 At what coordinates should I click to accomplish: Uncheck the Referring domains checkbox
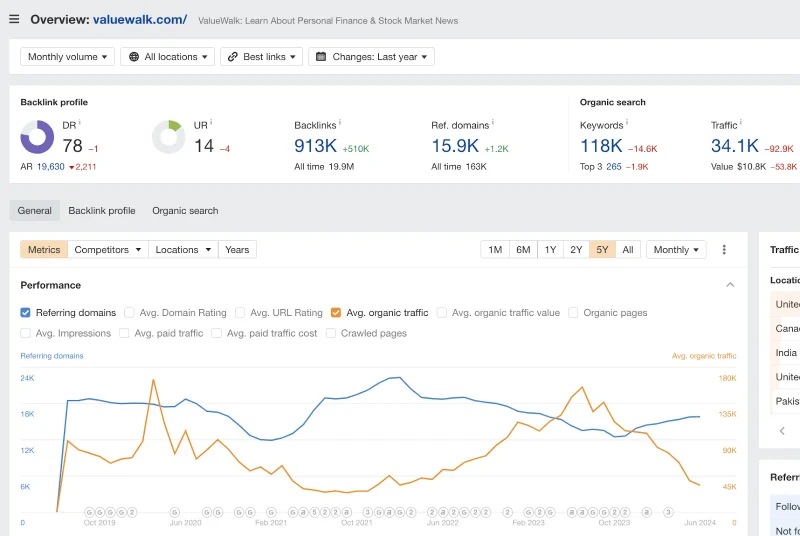tap(26, 313)
